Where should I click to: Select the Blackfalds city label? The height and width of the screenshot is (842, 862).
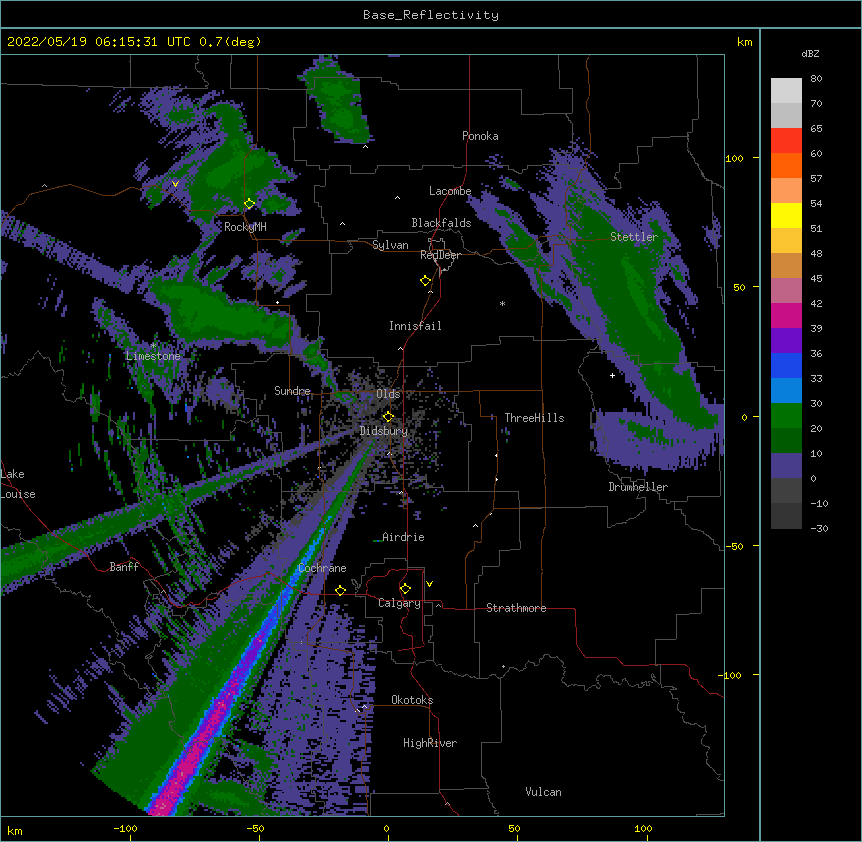coord(441,223)
